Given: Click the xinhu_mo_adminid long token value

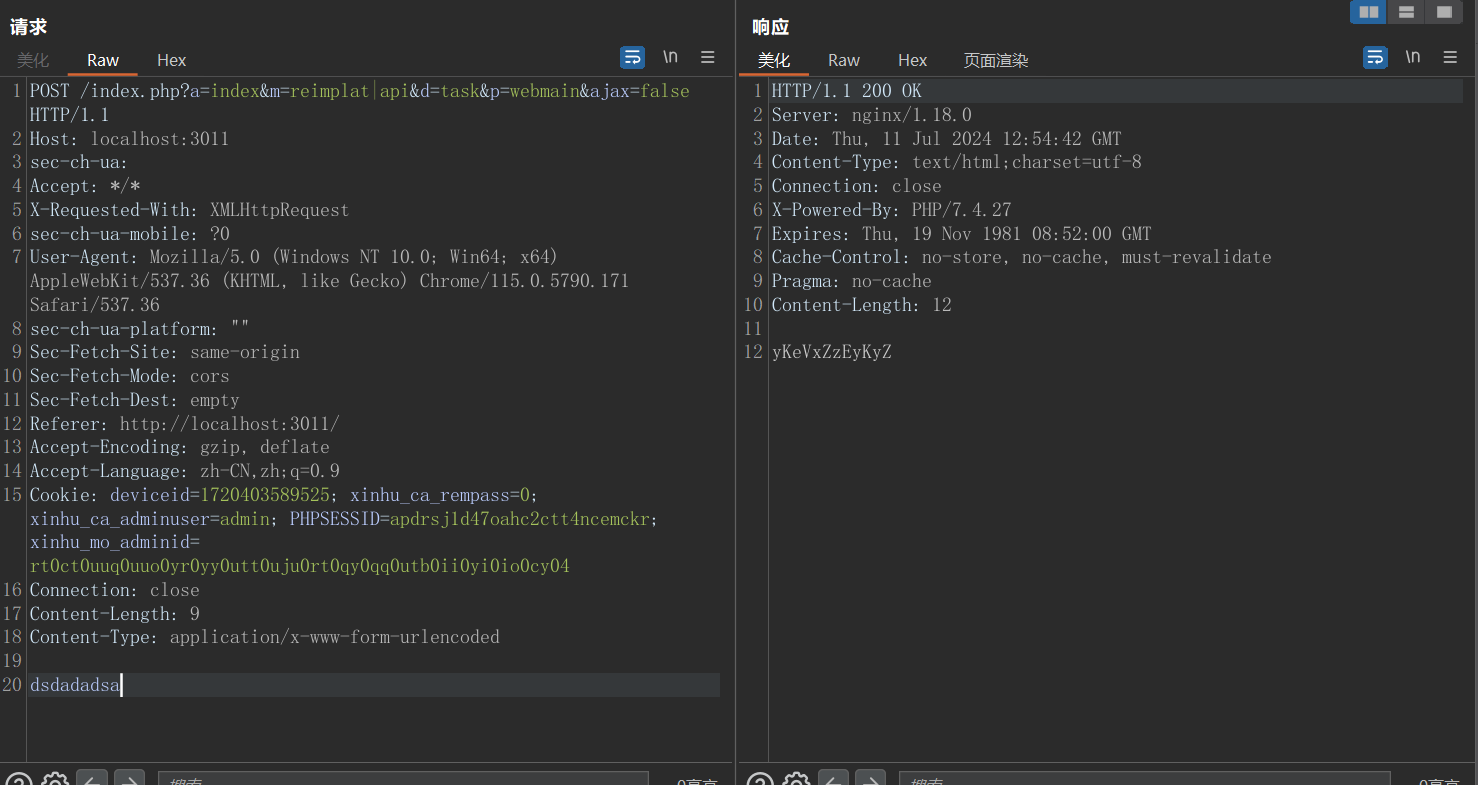Looking at the screenshot, I should 300,566.
